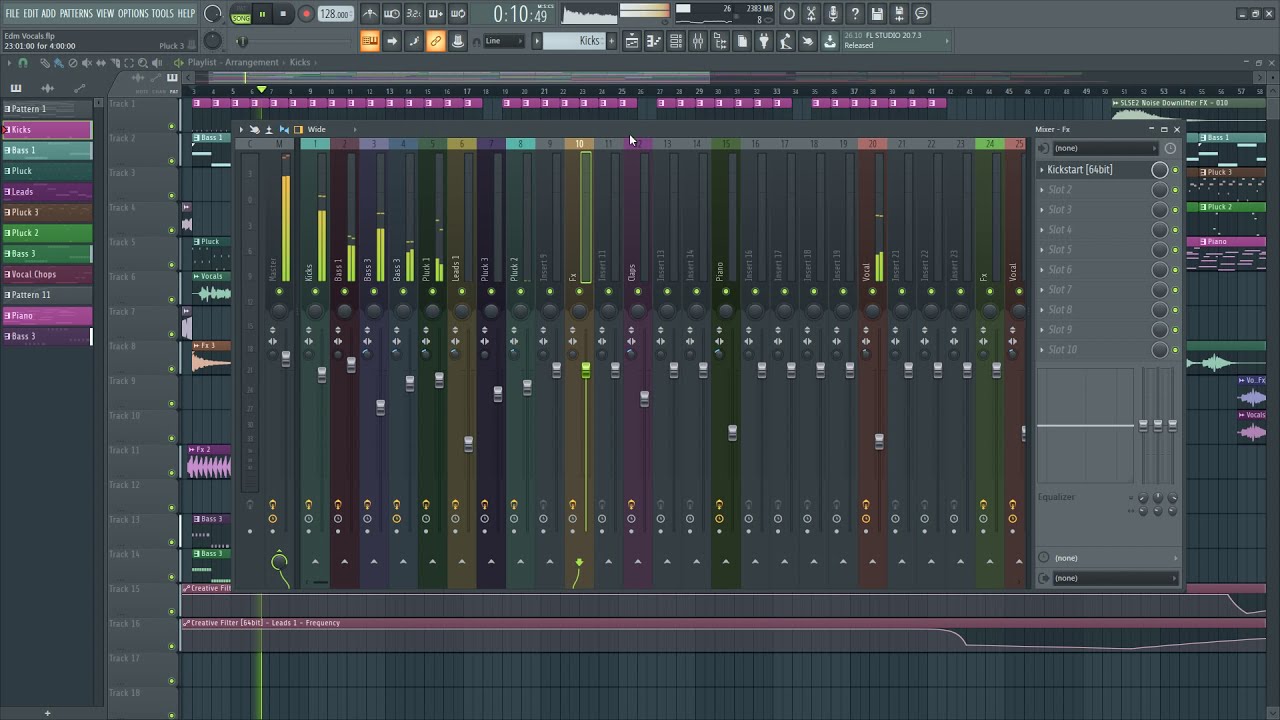Click the main volume knob in top toolbar
The width and height of the screenshot is (1280, 720).
(x=212, y=14)
